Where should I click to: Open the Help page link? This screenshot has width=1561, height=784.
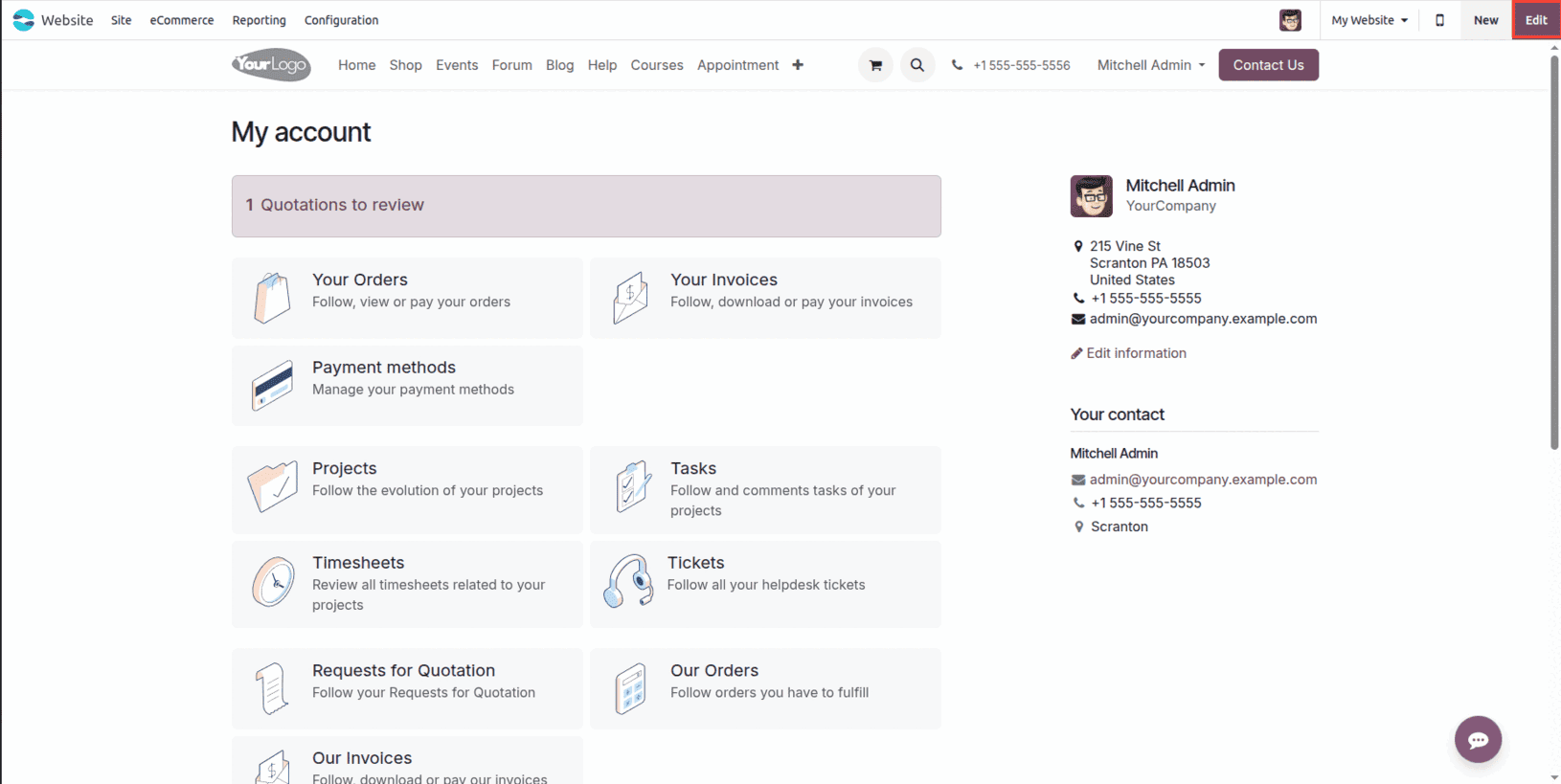coord(602,65)
